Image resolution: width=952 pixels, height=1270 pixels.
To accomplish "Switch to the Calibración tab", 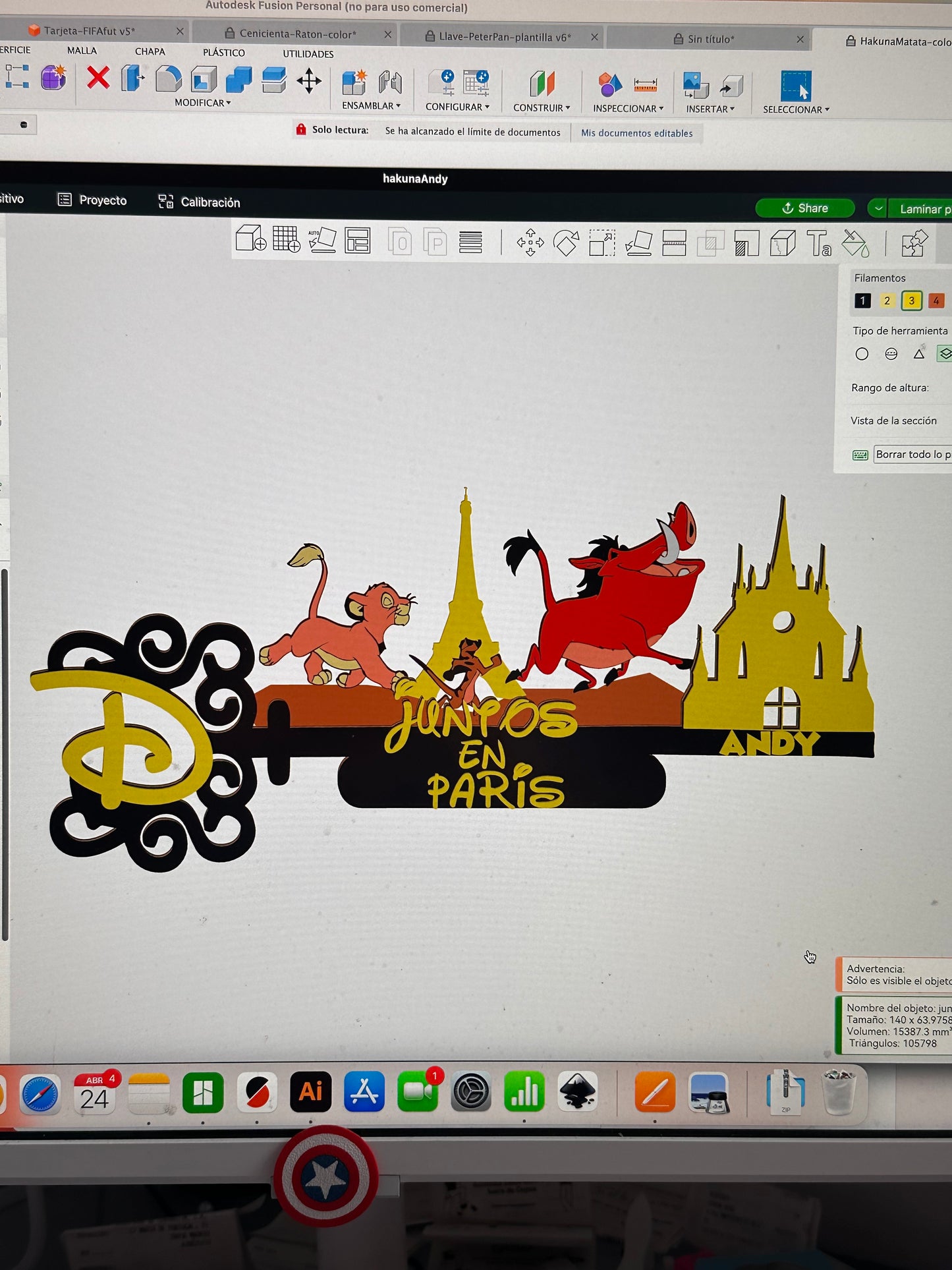I will pyautogui.click(x=199, y=202).
